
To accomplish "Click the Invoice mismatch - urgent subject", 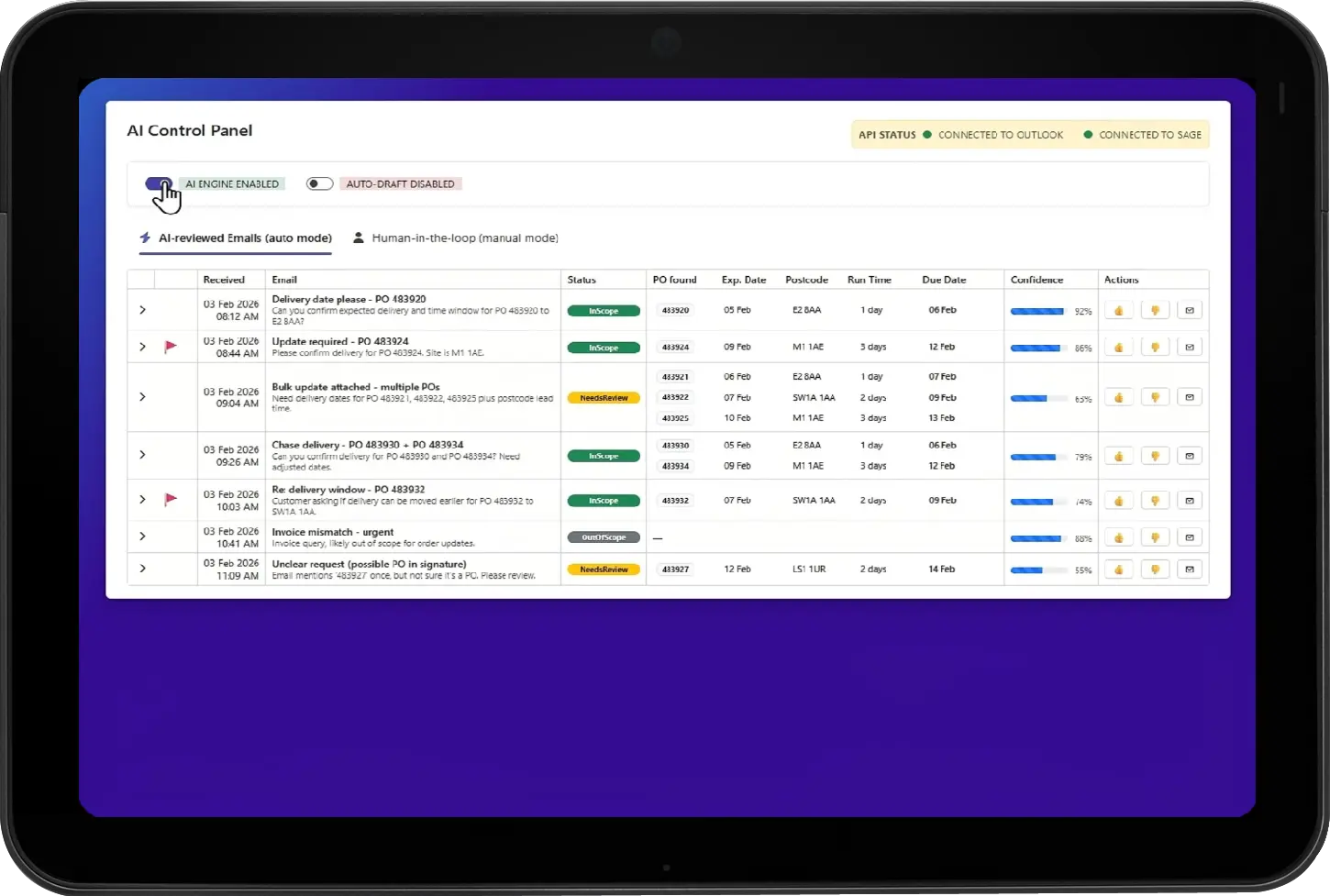I will (332, 532).
